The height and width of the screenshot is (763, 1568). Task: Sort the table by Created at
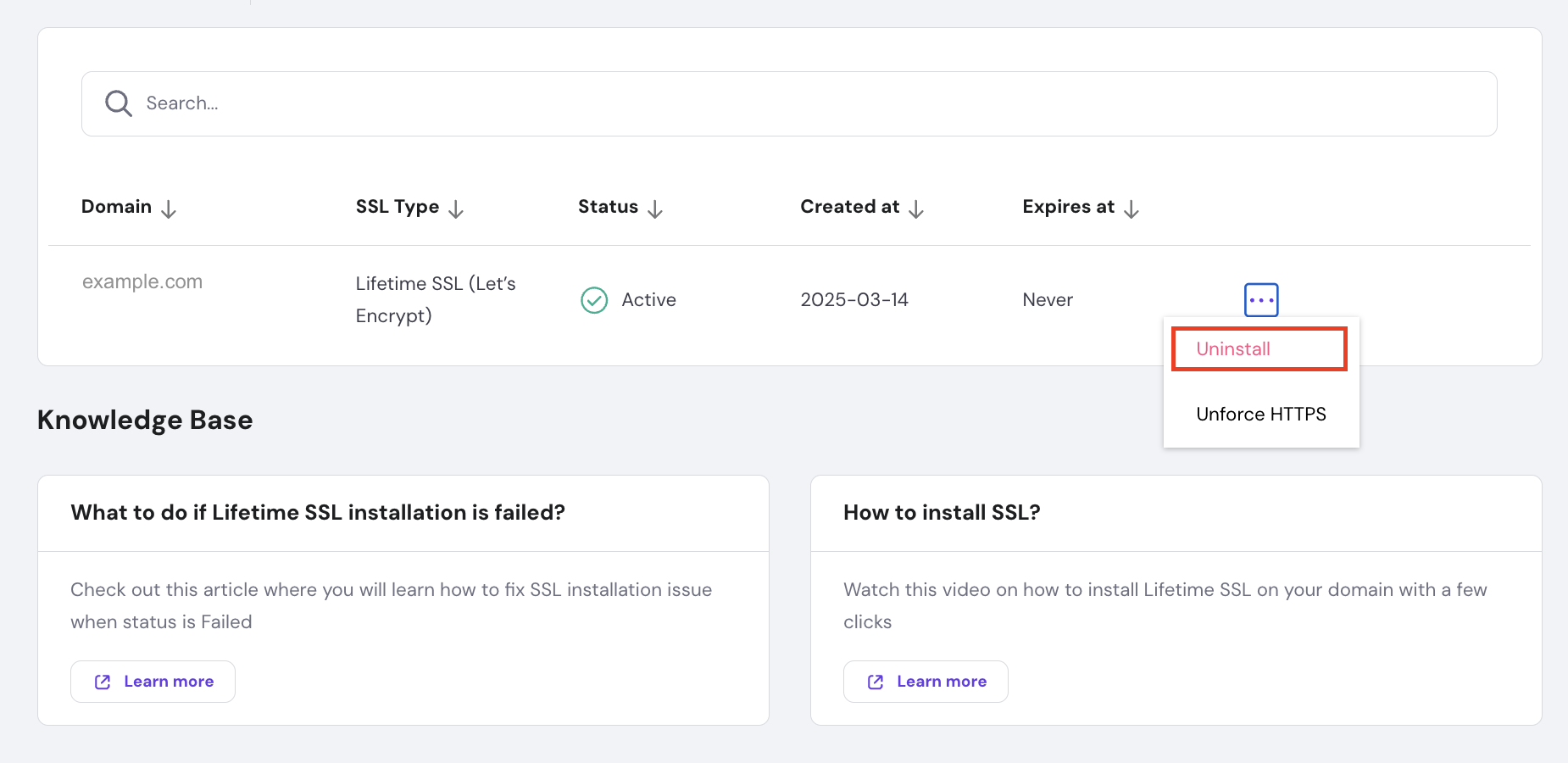coord(916,209)
